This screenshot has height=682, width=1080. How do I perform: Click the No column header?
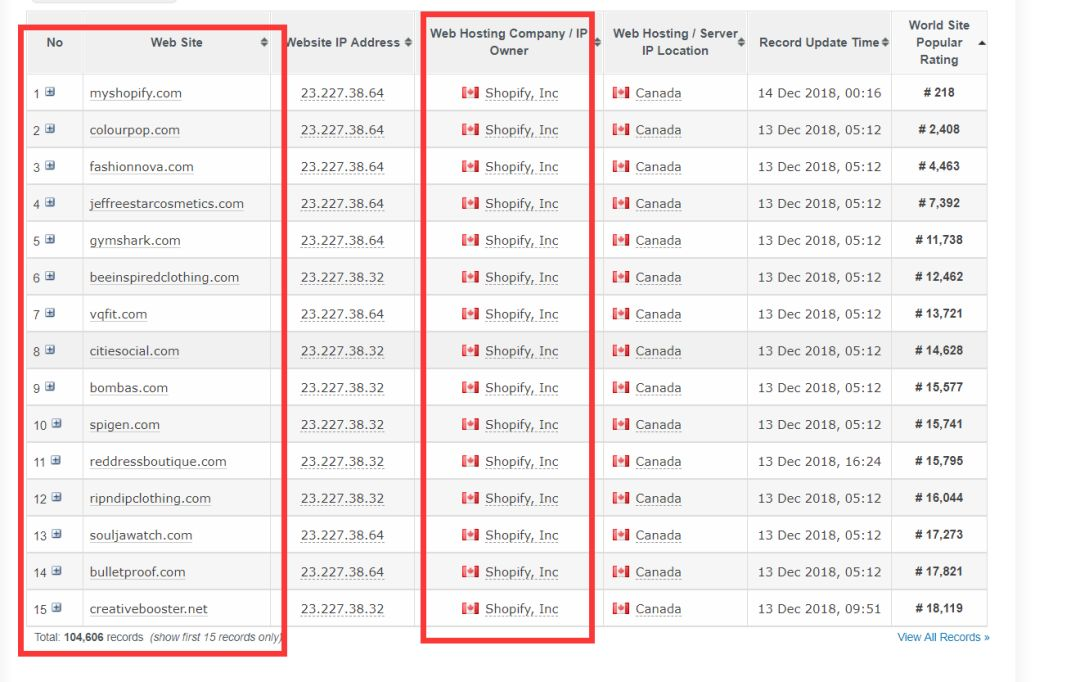(54, 43)
